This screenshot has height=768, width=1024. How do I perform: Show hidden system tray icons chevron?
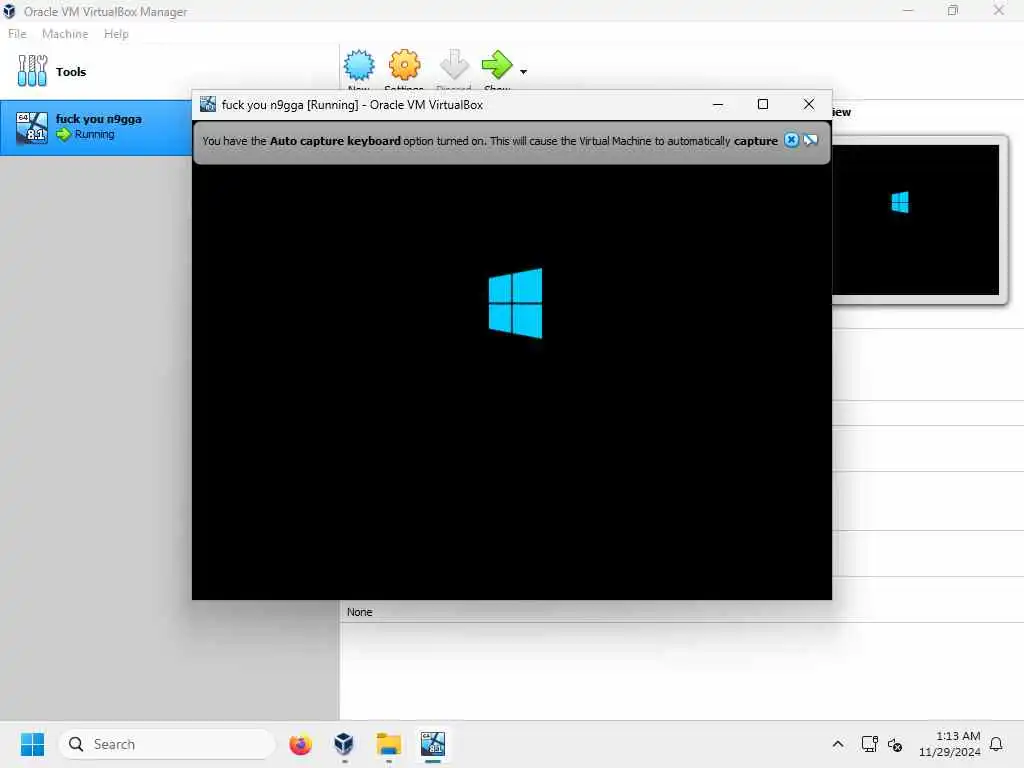pyautogui.click(x=838, y=744)
